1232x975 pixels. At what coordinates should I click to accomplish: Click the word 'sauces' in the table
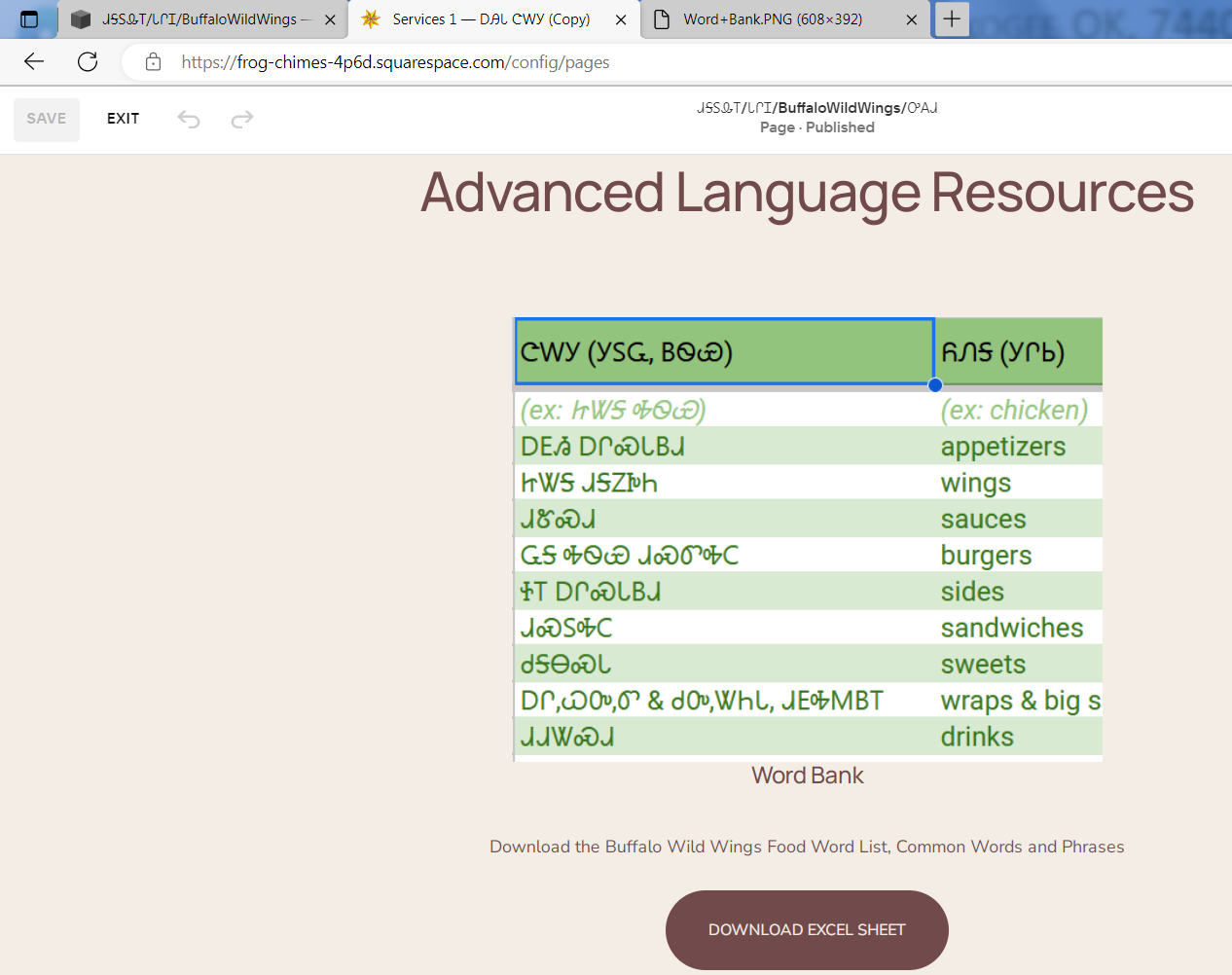(x=983, y=520)
